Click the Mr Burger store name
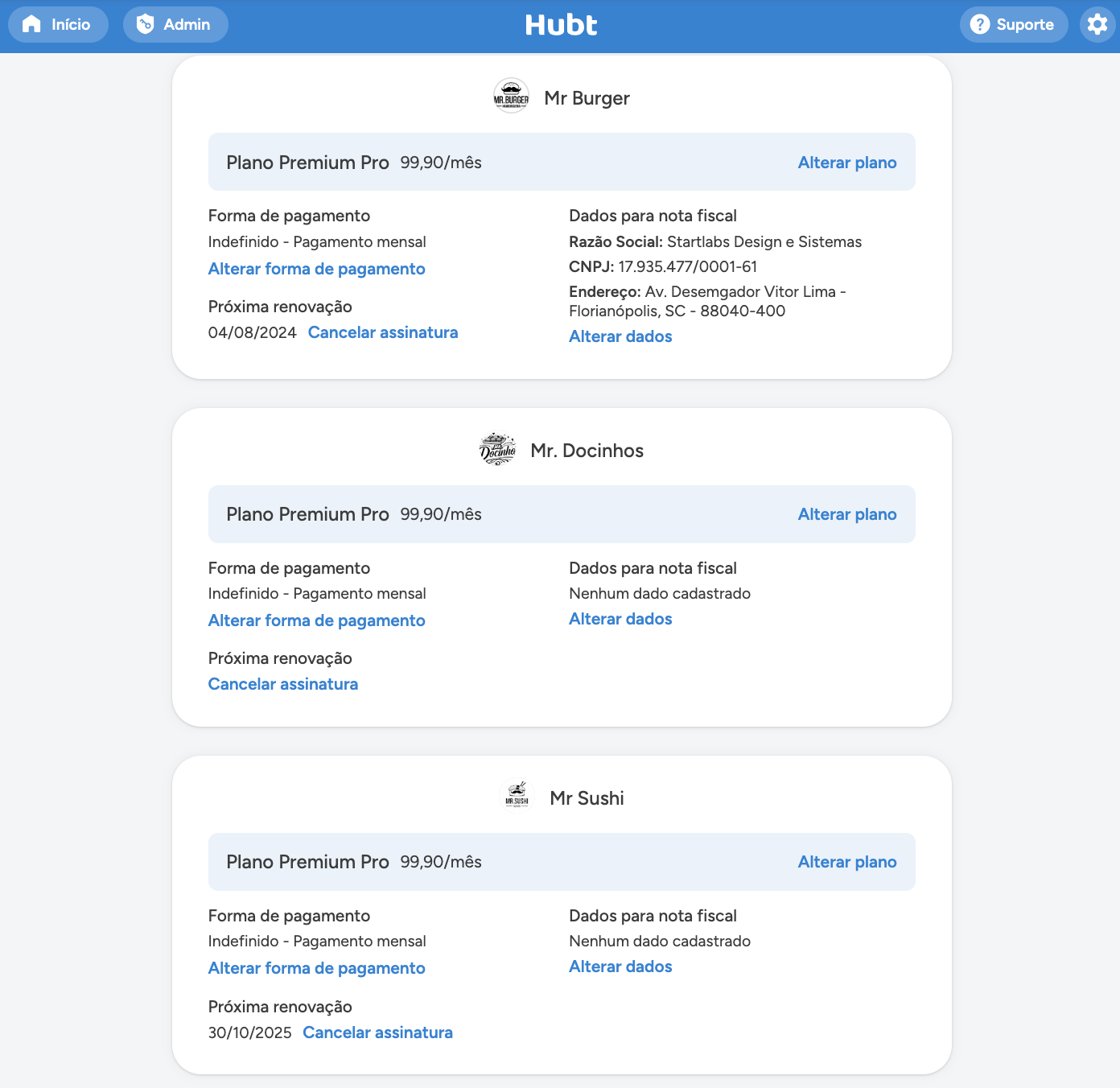 [587, 98]
